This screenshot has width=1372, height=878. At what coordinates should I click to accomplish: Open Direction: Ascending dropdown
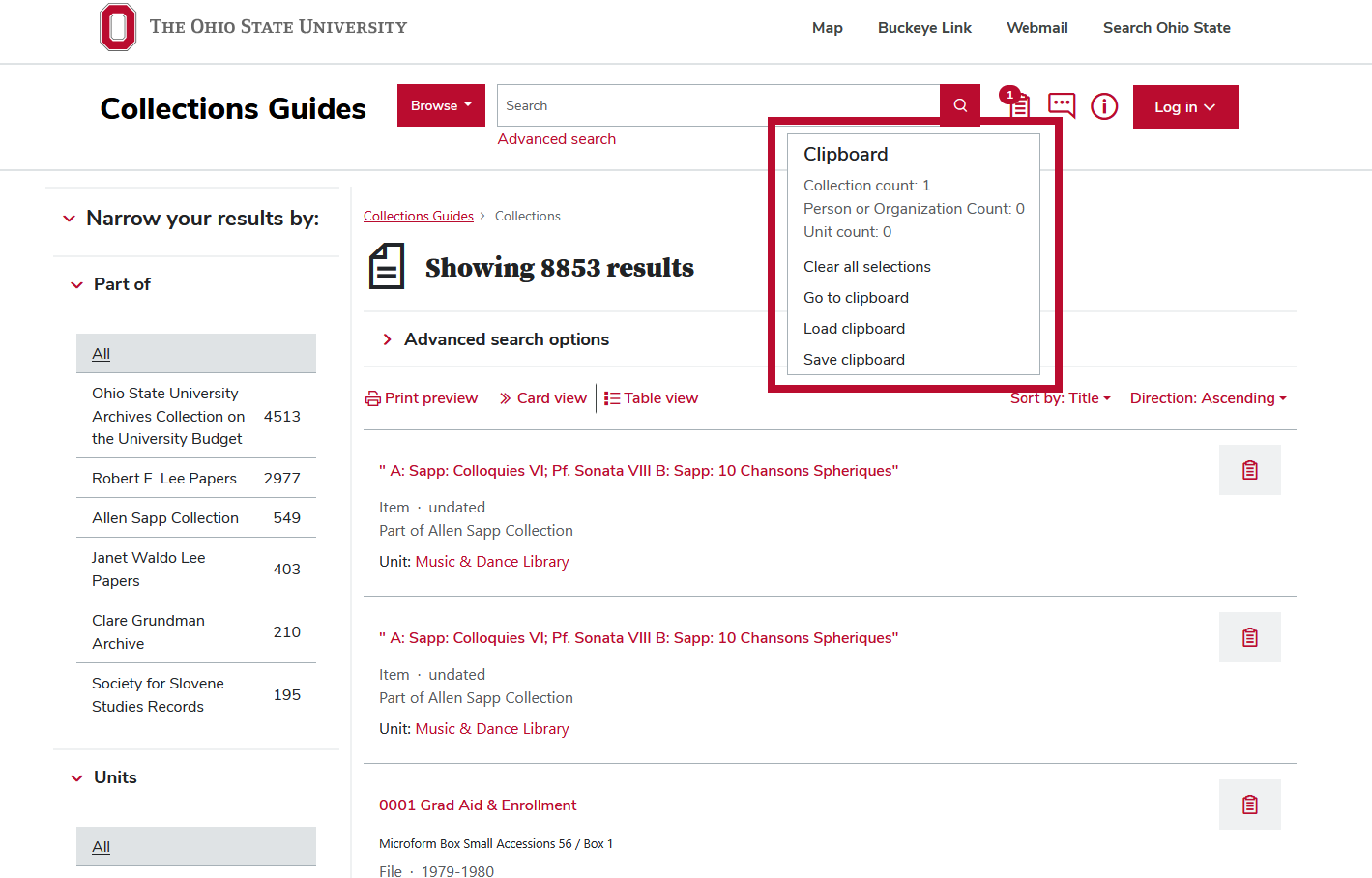point(1209,398)
